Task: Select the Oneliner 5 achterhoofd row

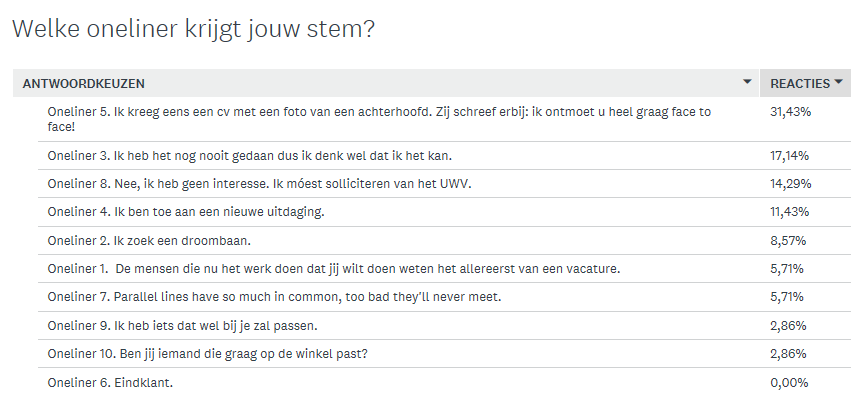Action: (x=444, y=119)
